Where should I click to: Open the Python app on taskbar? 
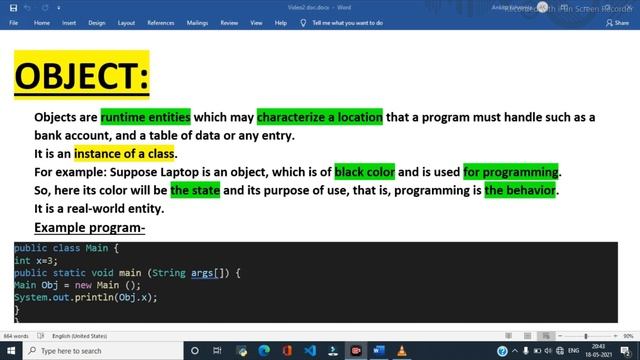pos(242,351)
